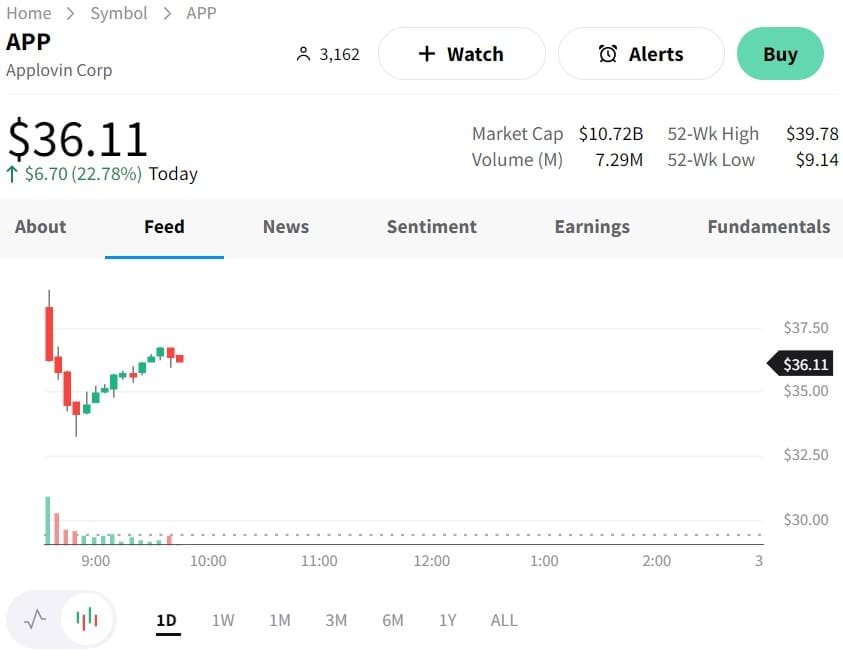Show ALL time chart history
Screen dimensions: 843x657
[504, 620]
